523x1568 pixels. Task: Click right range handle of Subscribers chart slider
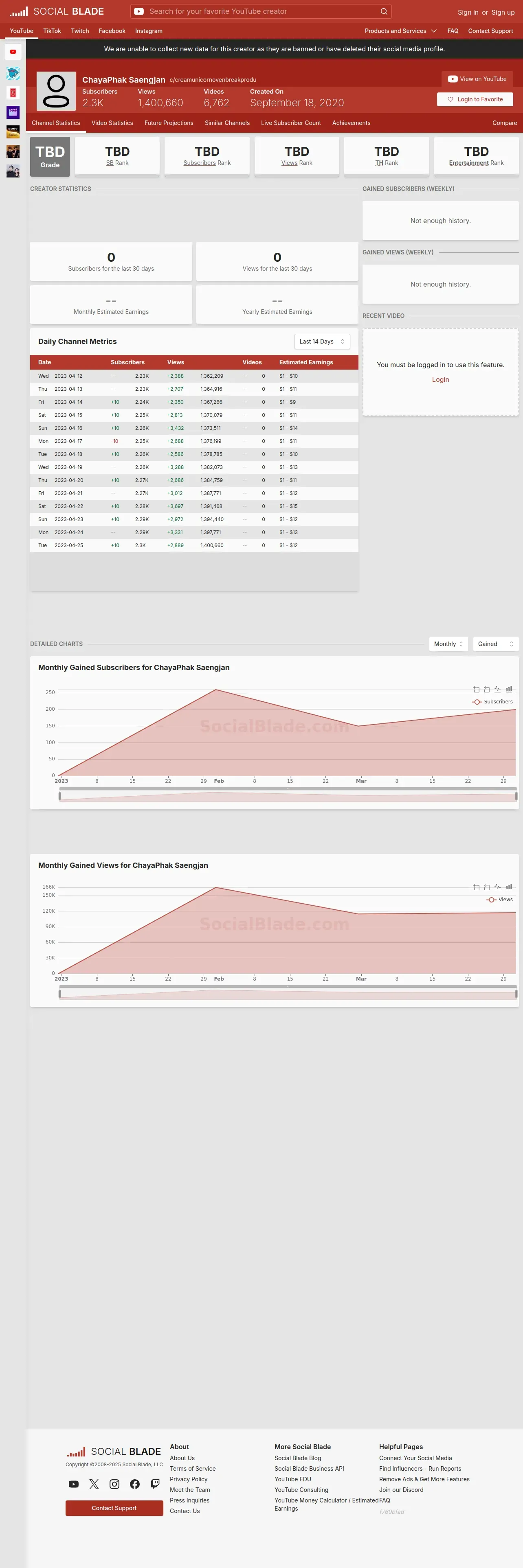pos(516,795)
